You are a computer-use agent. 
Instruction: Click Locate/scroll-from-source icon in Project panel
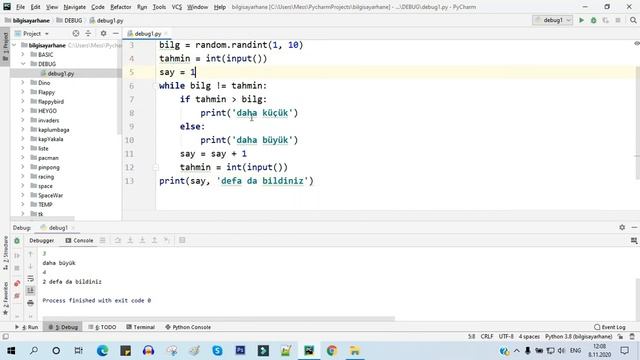76,33
